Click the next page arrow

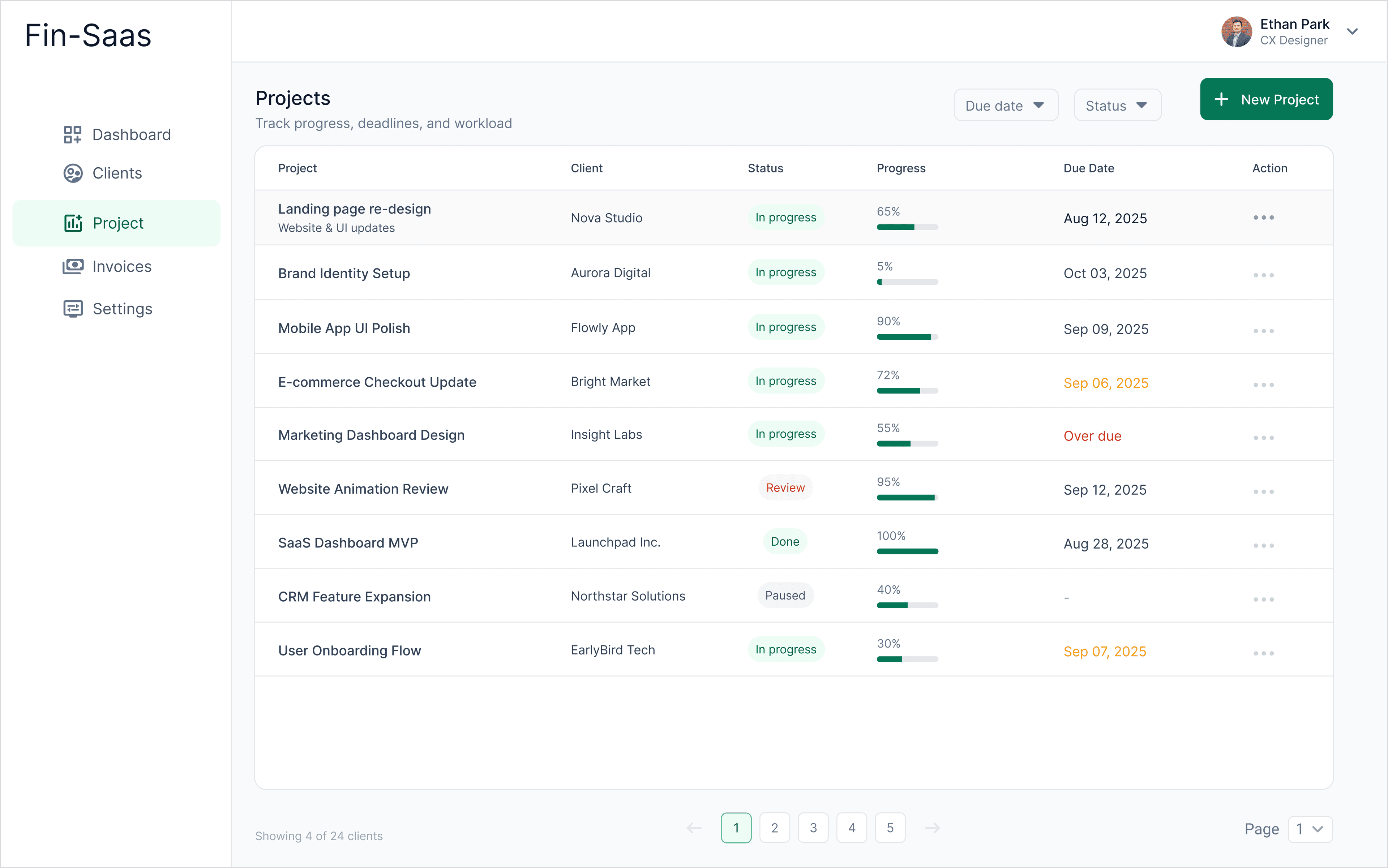932,827
